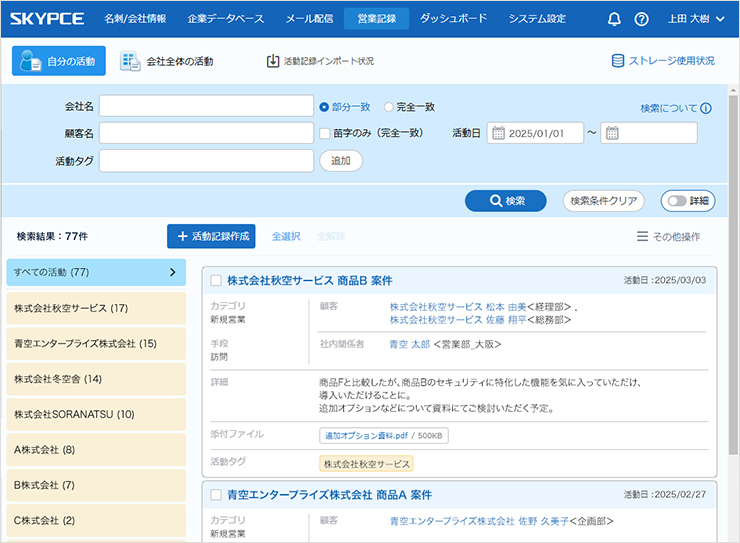The height and width of the screenshot is (543, 740).
Task: Click the SKYPCE logo
Action: pos(47,19)
